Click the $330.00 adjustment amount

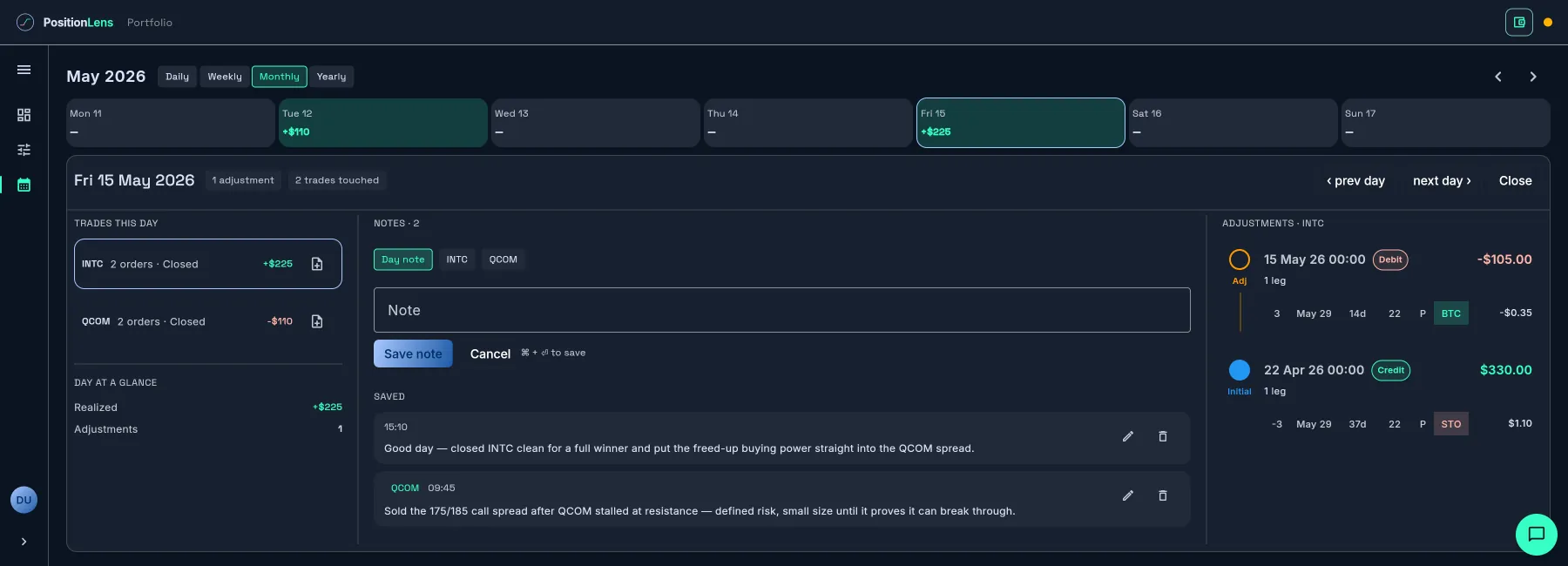click(x=1506, y=370)
